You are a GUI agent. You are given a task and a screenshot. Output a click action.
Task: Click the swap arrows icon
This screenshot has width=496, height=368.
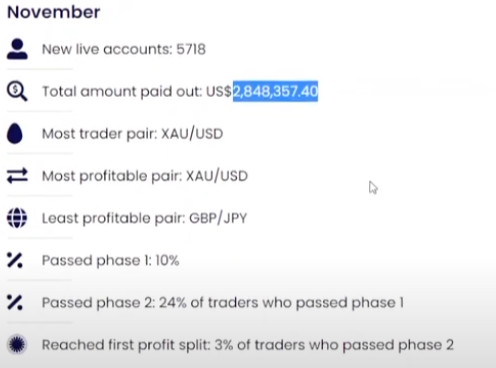tap(17, 176)
